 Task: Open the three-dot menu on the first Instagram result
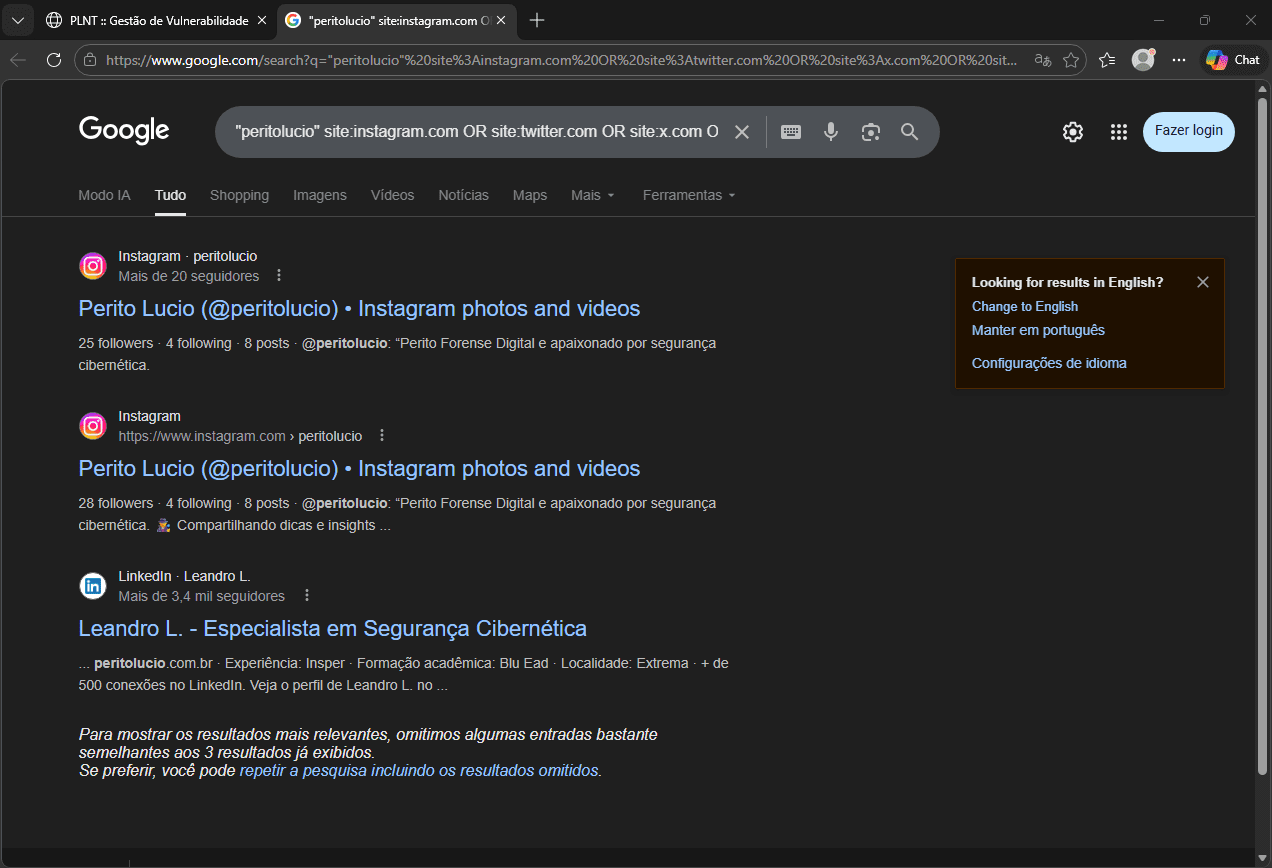278,274
